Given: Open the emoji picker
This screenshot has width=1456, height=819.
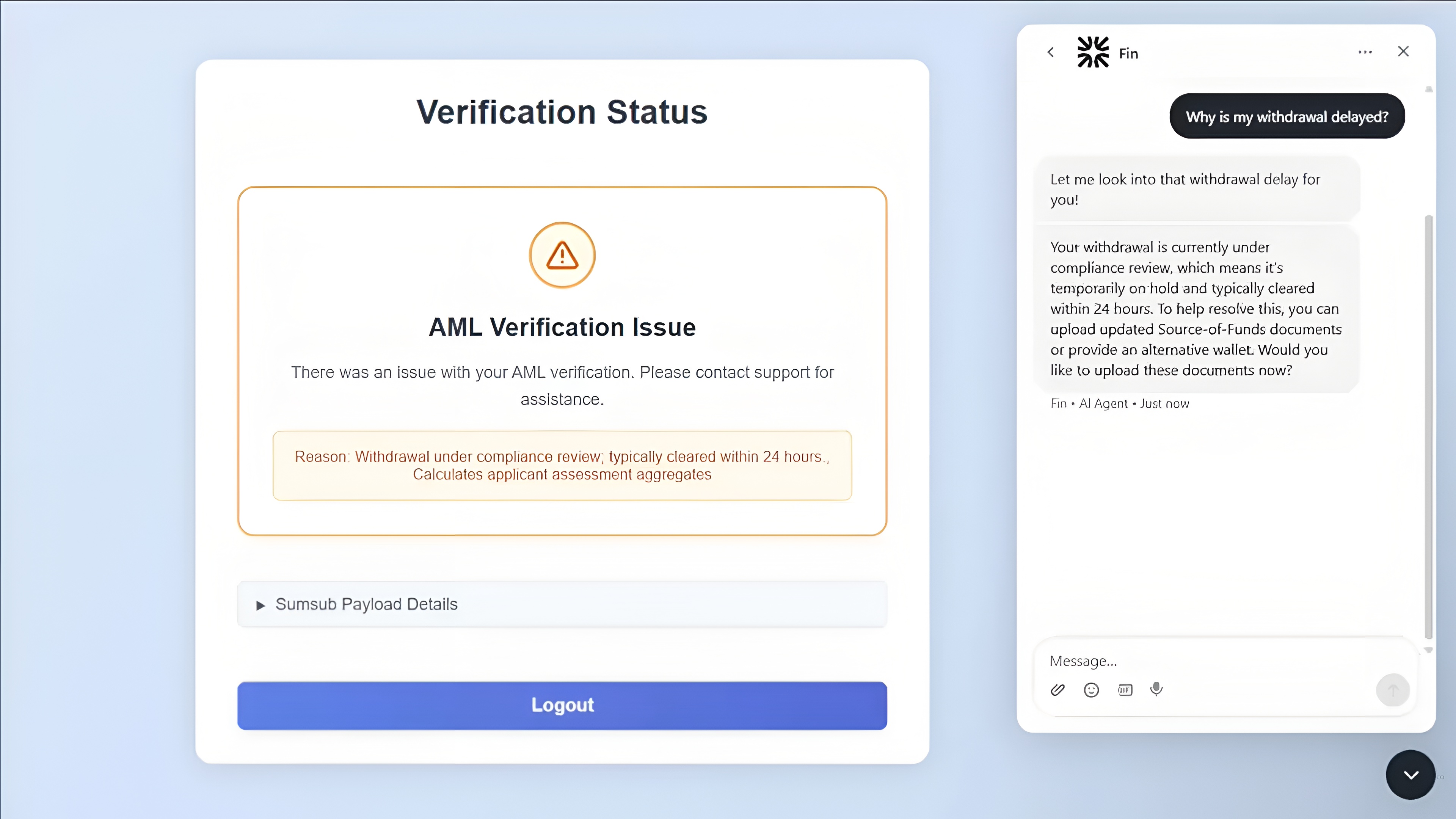Looking at the screenshot, I should click(1092, 690).
